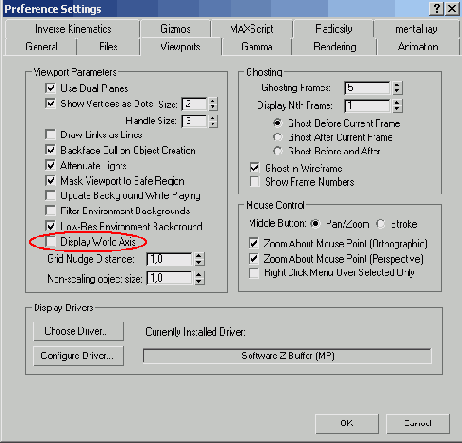
Task: Increase the Handle Size spinner
Action: click(213, 118)
